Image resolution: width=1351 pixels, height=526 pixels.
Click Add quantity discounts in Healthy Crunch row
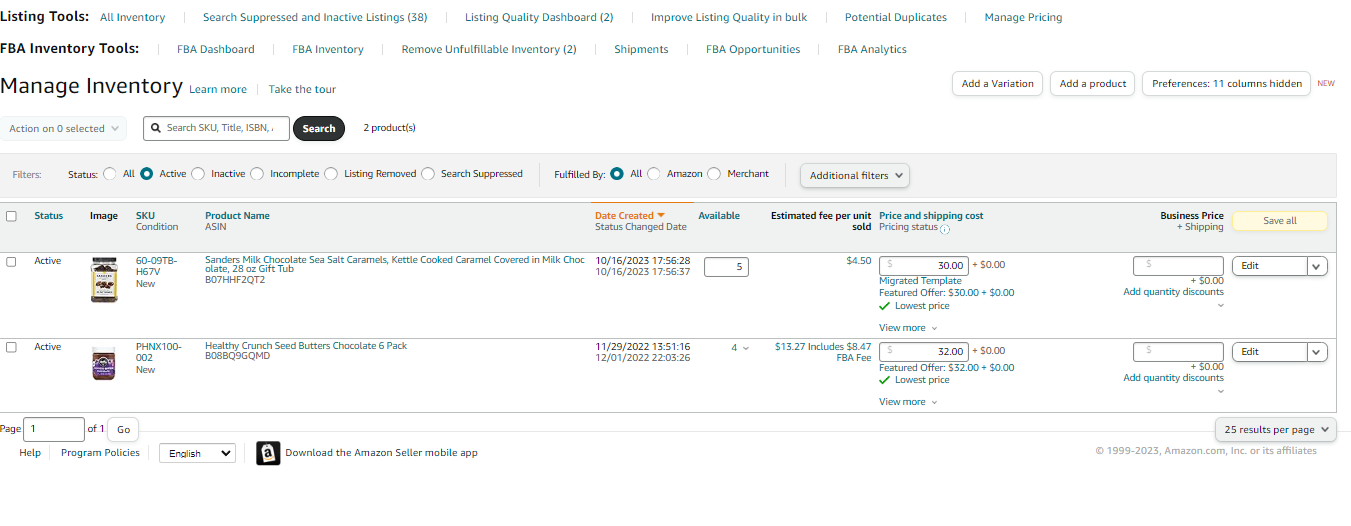[x=1173, y=378]
